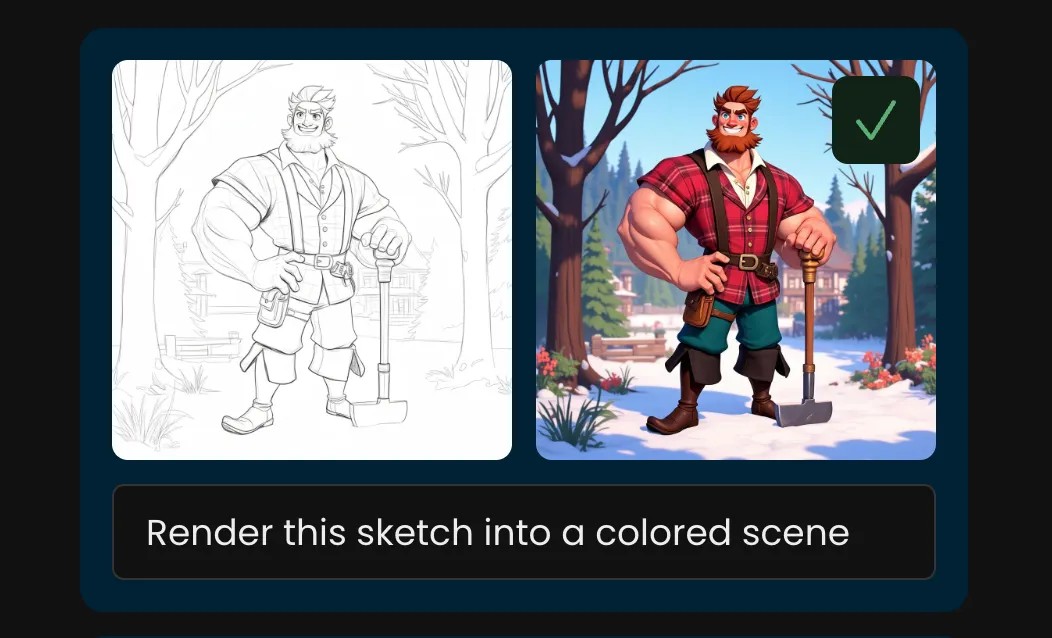Click the small pine tree in colored scene

click(x=602, y=282)
